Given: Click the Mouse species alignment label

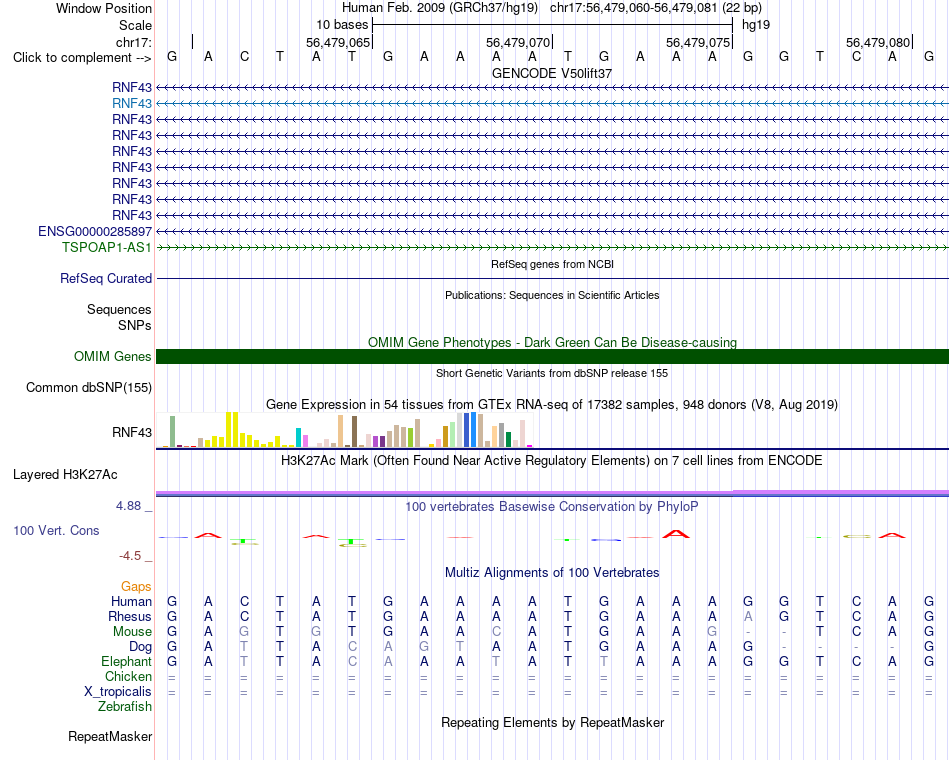Looking at the screenshot, I should click(132, 632).
